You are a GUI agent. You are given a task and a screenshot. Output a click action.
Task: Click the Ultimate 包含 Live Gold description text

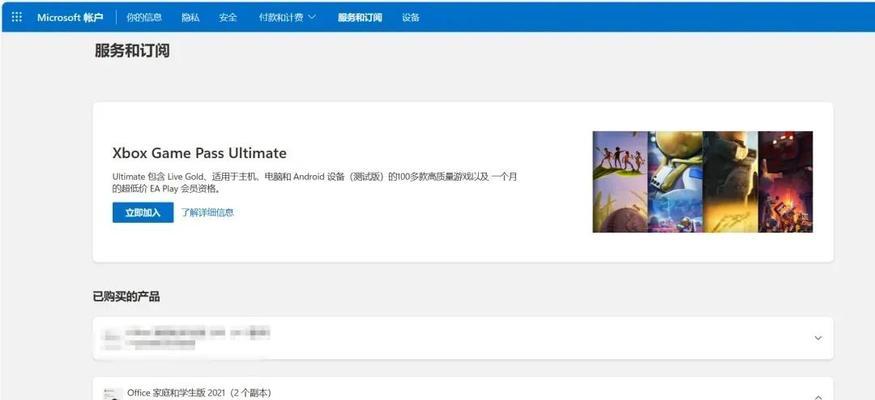pos(315,183)
